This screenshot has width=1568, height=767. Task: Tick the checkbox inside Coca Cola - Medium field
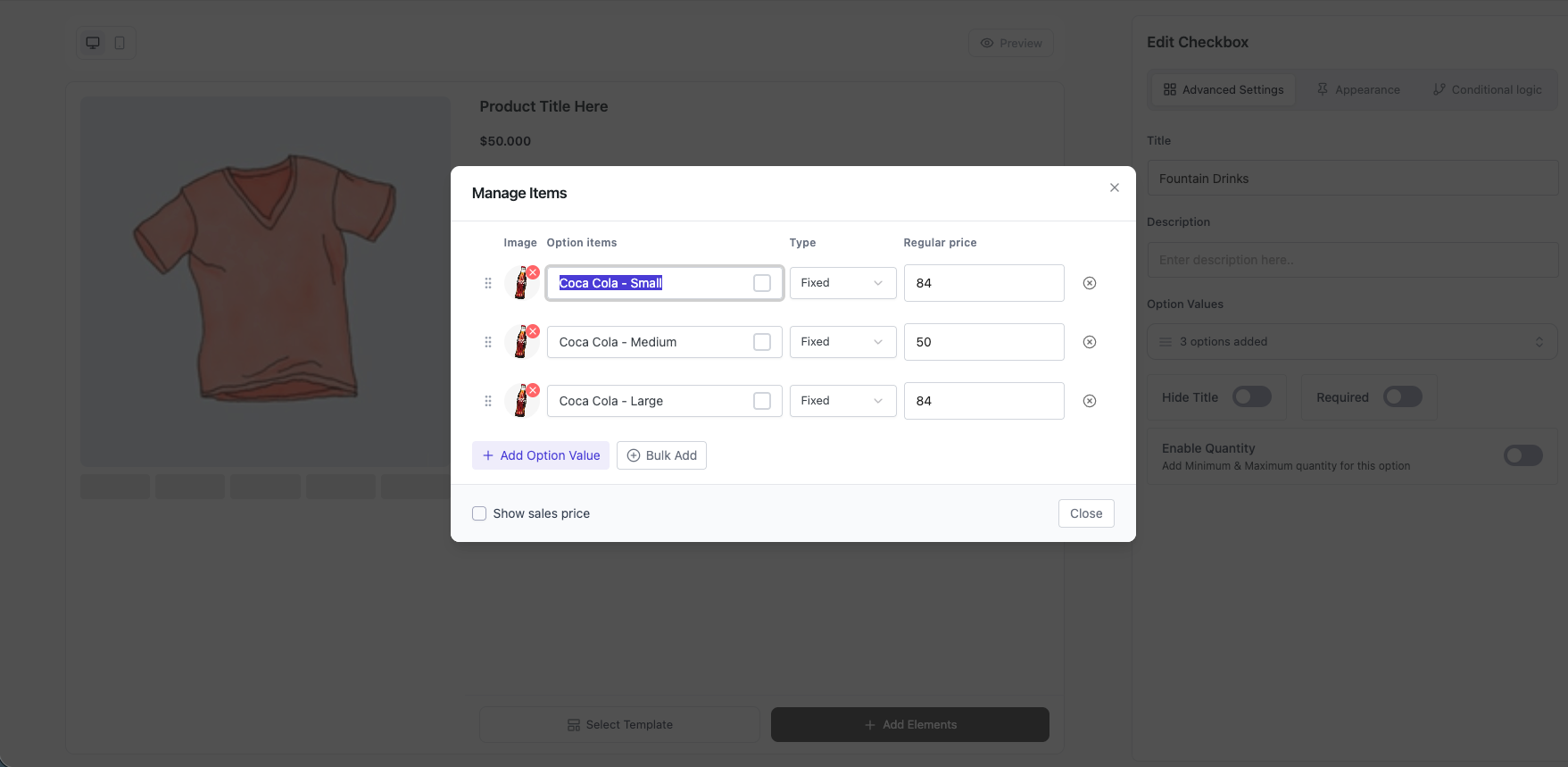(762, 342)
